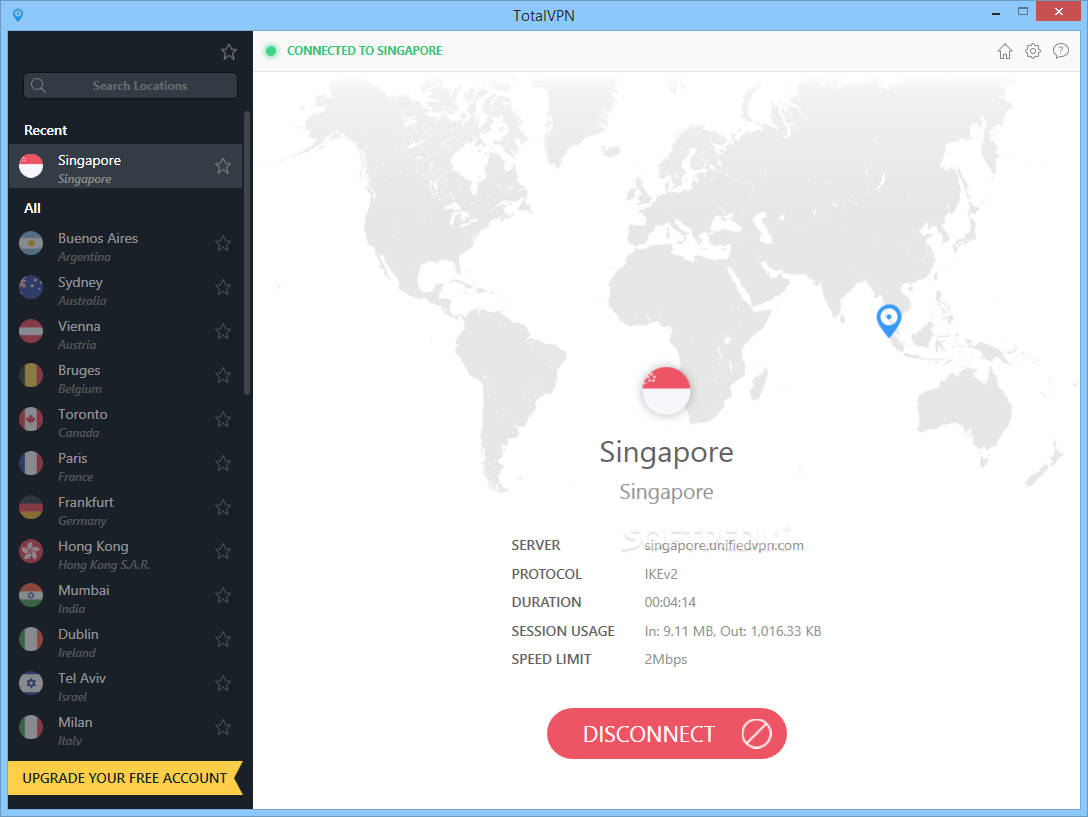Open settings gear icon
This screenshot has height=817, width=1088.
(x=1032, y=51)
